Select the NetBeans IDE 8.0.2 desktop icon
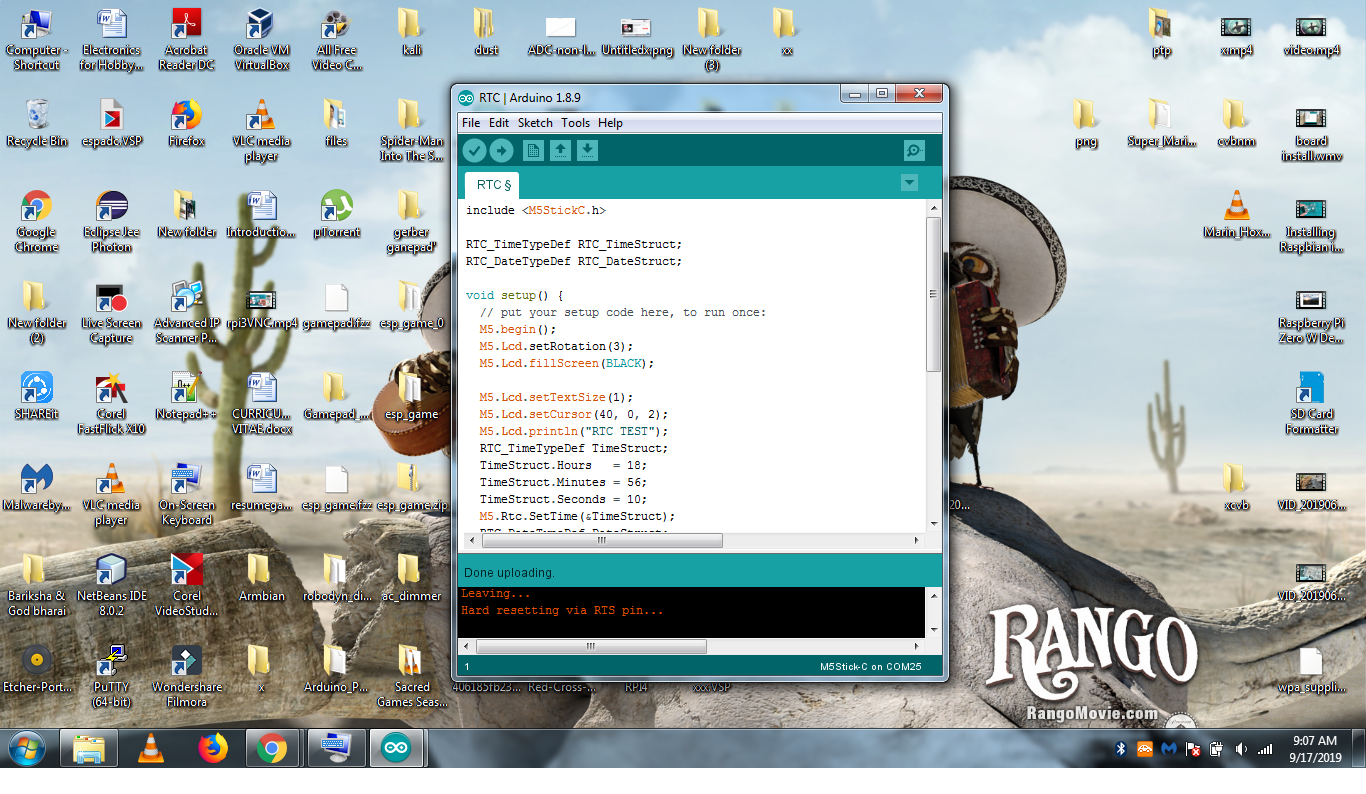 pos(111,585)
